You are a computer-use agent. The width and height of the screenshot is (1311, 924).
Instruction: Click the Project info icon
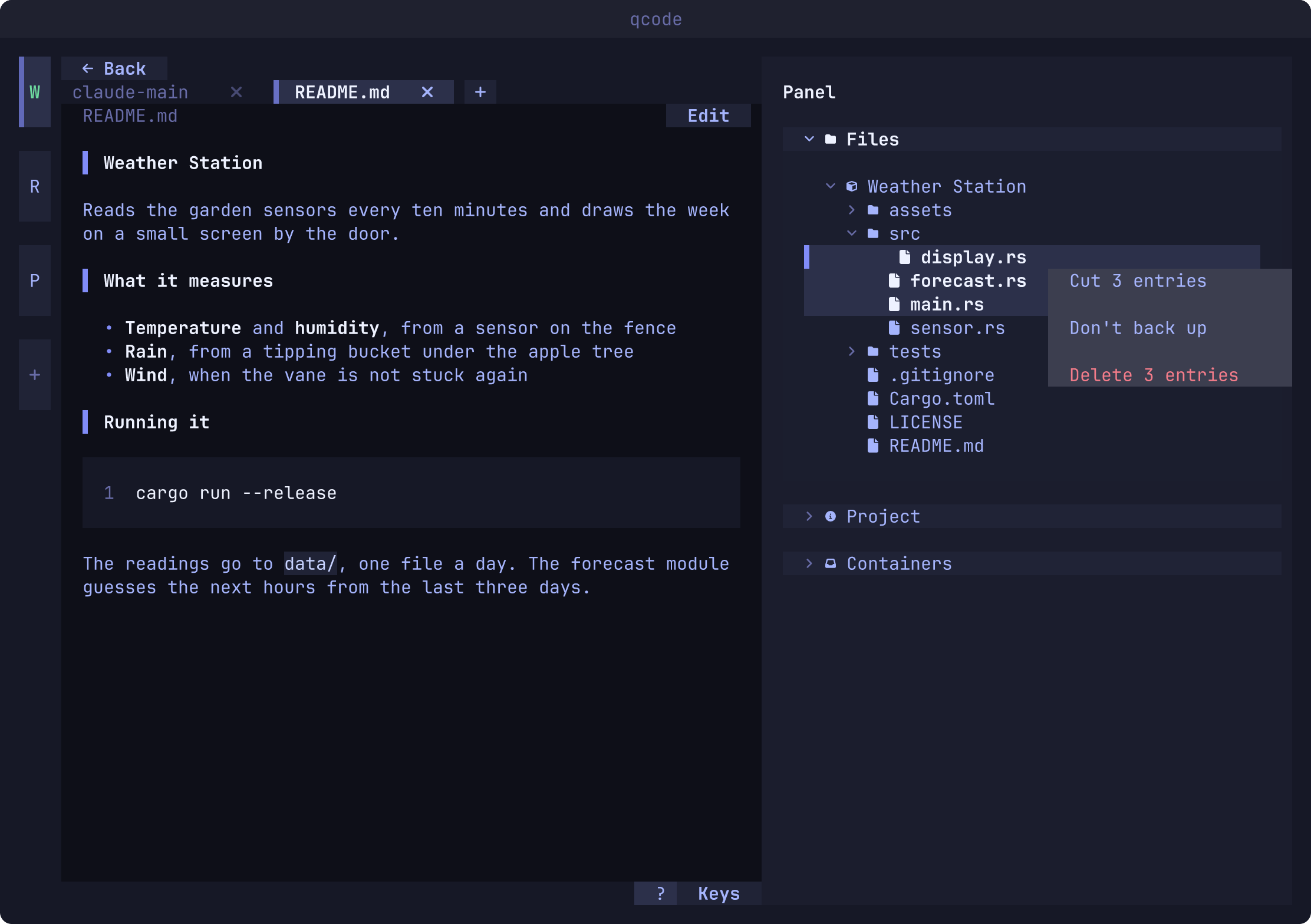pyautogui.click(x=831, y=516)
